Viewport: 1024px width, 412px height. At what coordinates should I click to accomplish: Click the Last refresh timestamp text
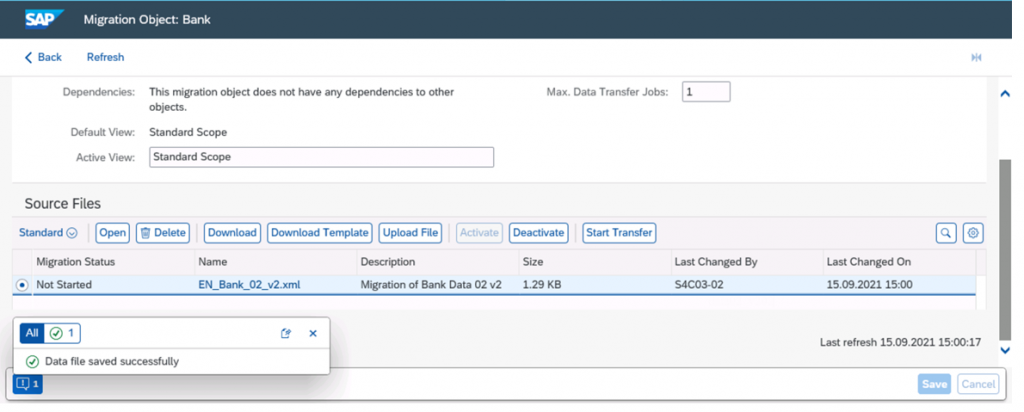(901, 341)
